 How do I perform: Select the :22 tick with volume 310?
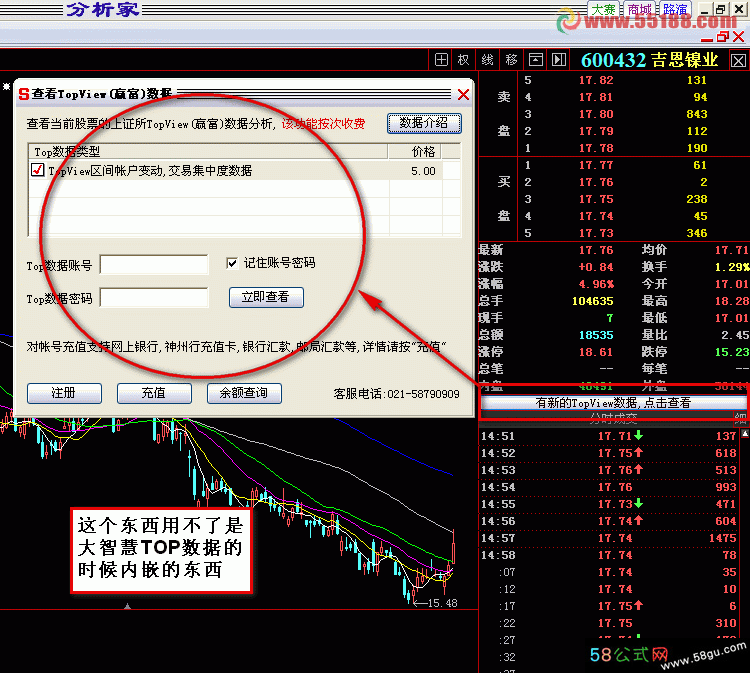pos(608,623)
